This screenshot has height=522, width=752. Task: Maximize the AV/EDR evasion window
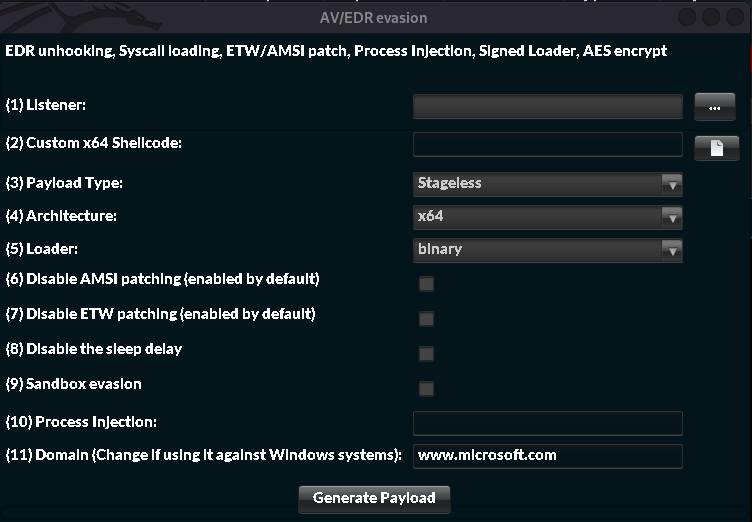pos(712,17)
